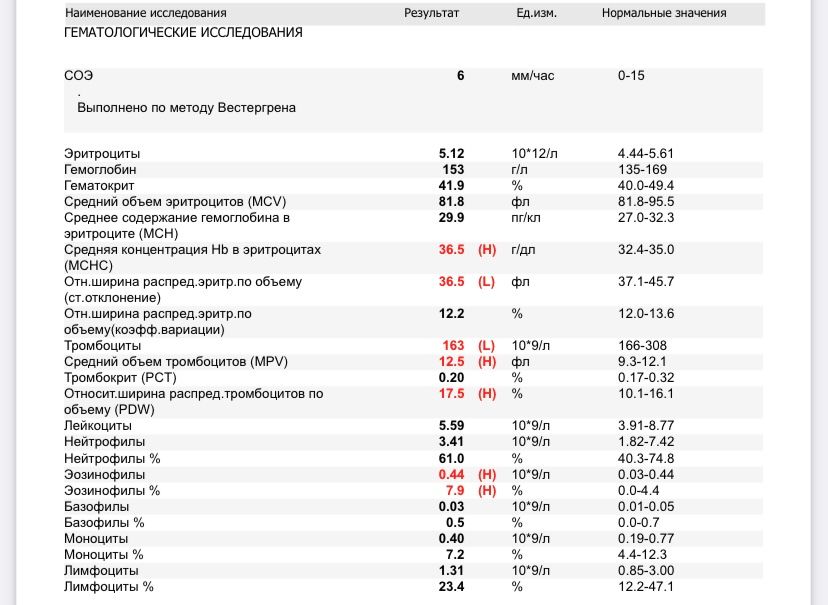The height and width of the screenshot is (605, 828).
Task: Select the "ГЕМАТОЛОГИЧЕСКИЕ ИССЛЕДОВАНИЯ" section heading
Action: [x=183, y=33]
